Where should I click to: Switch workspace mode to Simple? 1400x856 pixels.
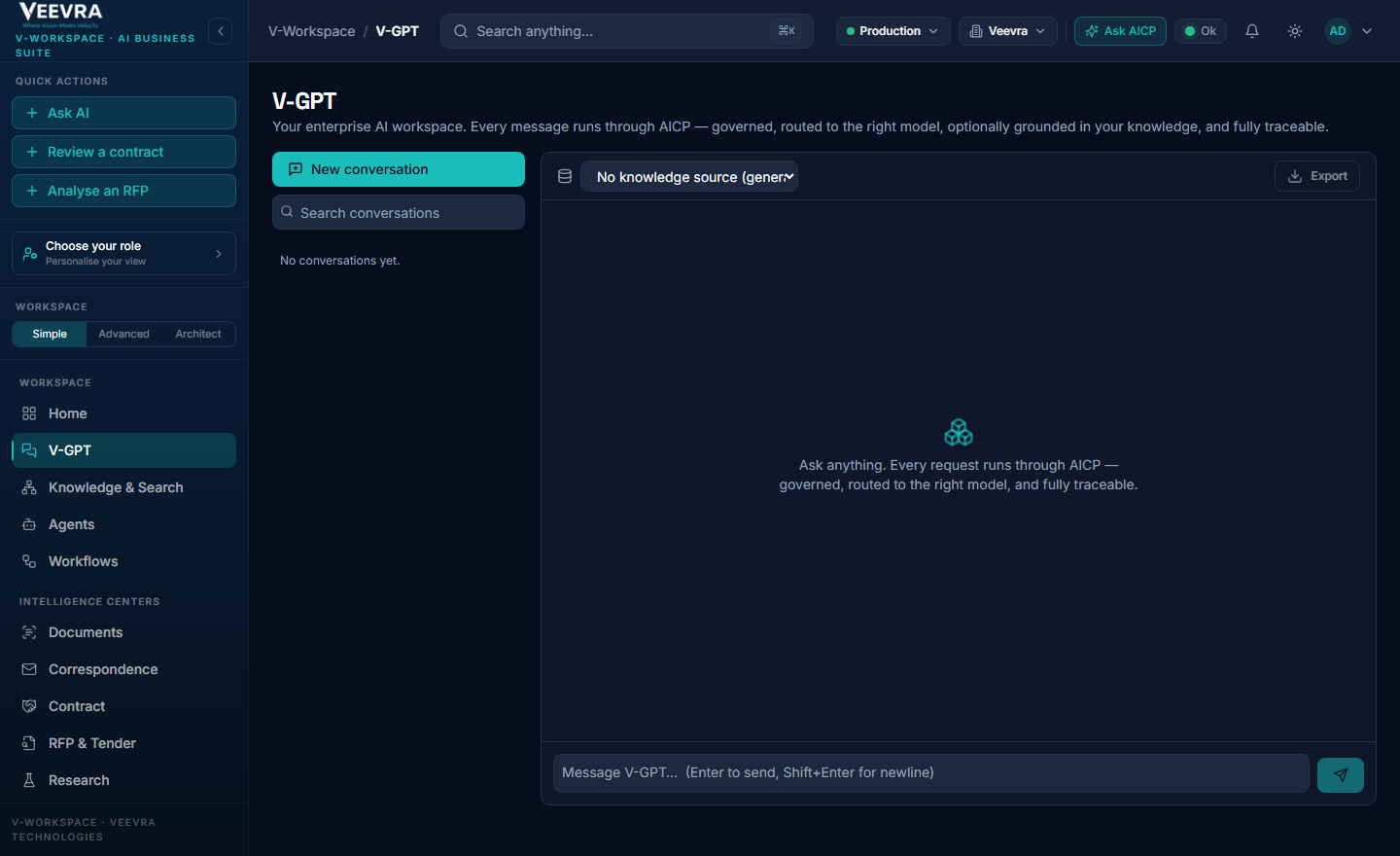pyautogui.click(x=50, y=334)
